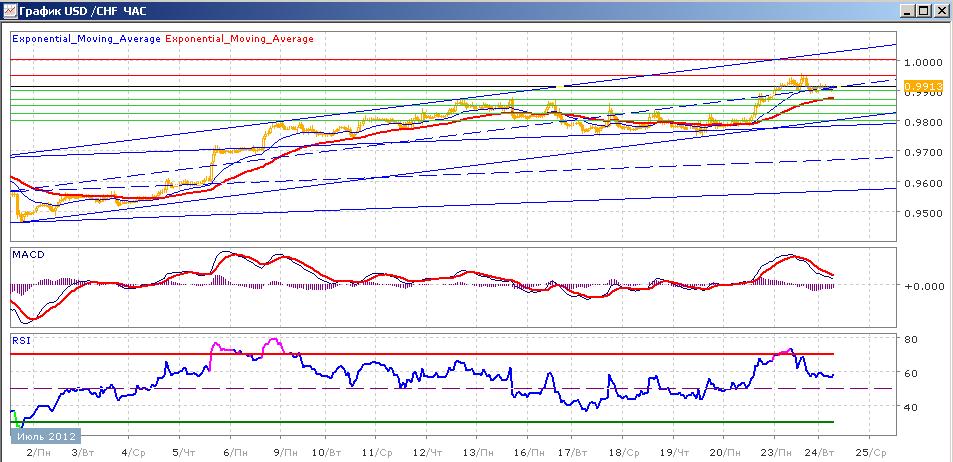953x462 pixels.
Task: Maximize the USD/CHF chart window
Action: coord(923,11)
